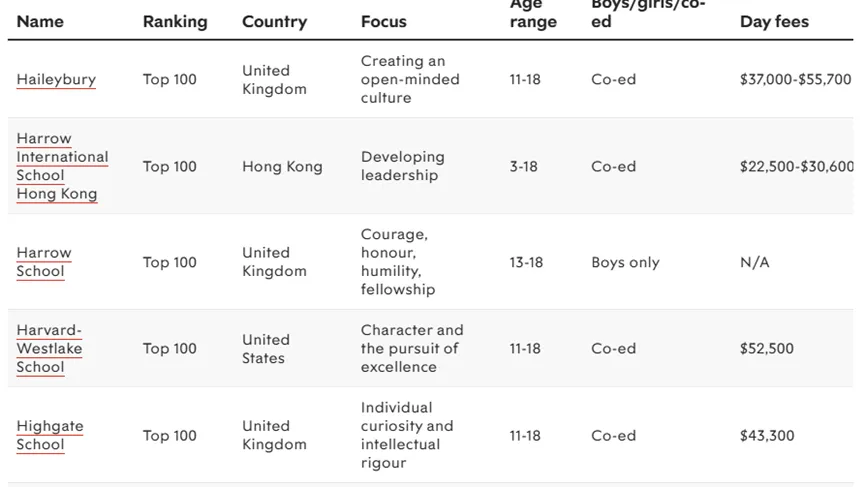This screenshot has width=865, height=487.
Task: Select the Developing leadership focus cell
Action: [403, 166]
